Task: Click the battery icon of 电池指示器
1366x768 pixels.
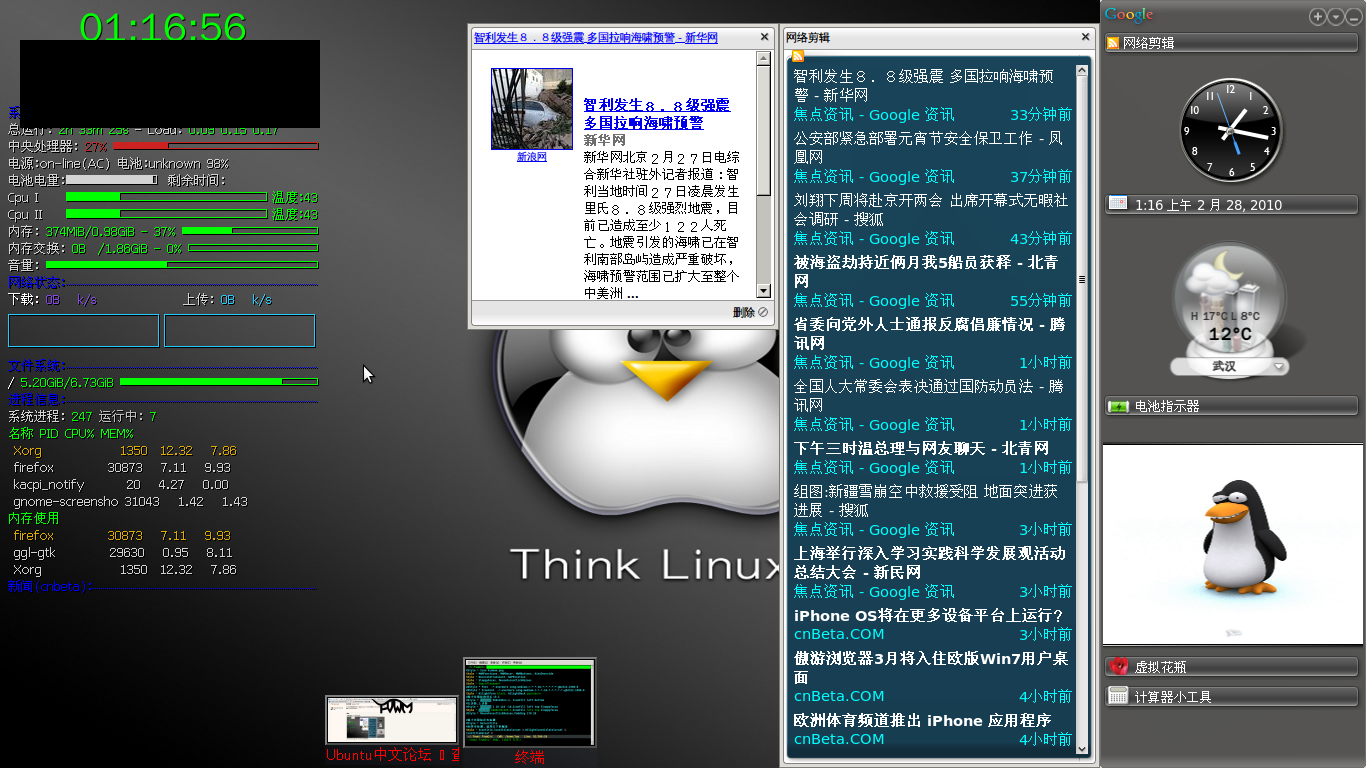Action: 1117,406
